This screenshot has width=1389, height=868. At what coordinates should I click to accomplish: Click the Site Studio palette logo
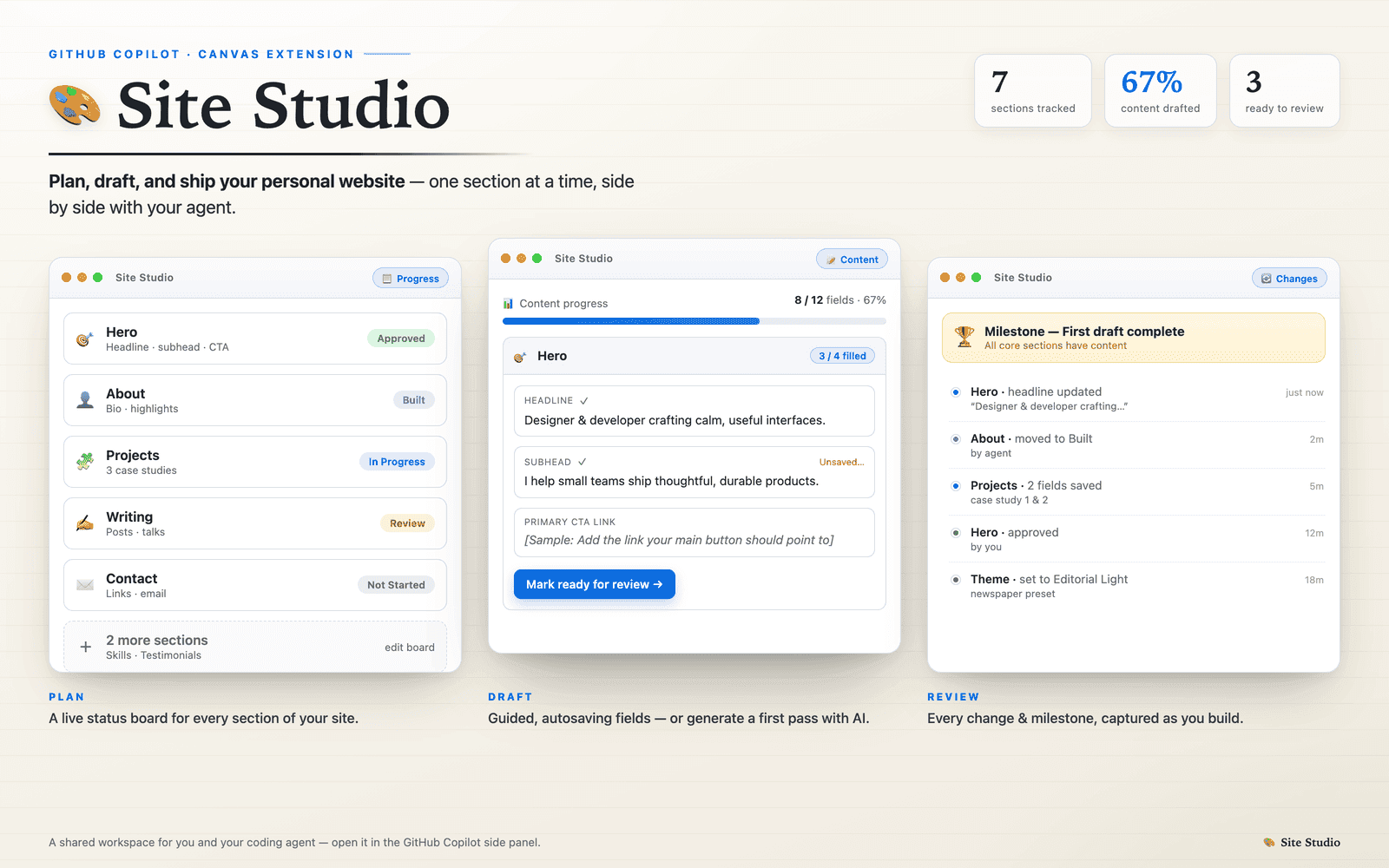75,105
